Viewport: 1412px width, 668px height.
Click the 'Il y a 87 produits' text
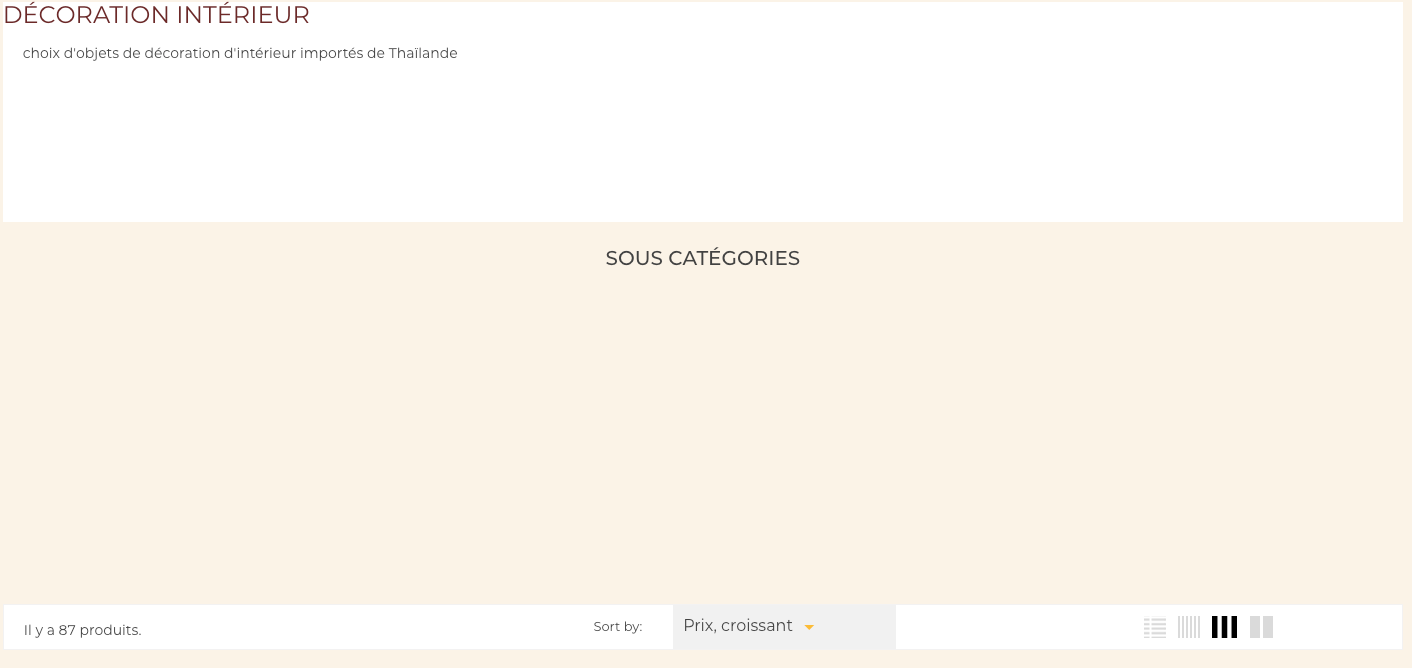point(82,630)
